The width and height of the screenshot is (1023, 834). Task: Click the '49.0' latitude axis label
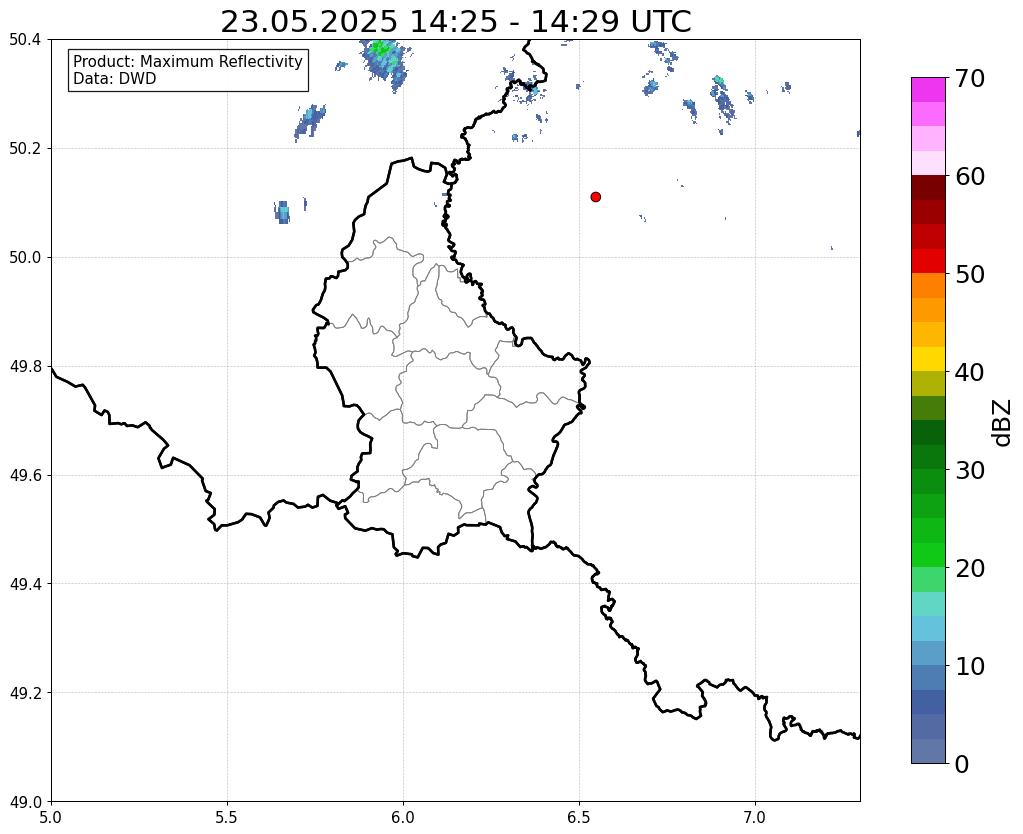(25, 802)
